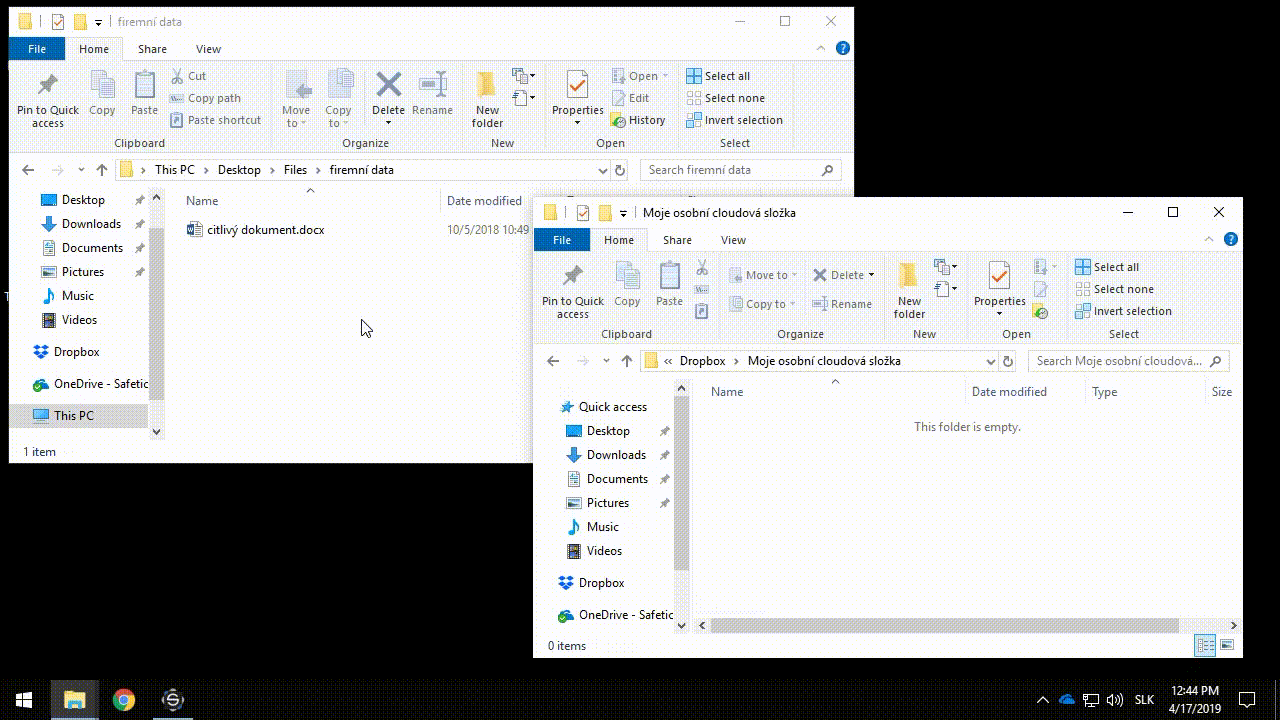Switch to large icons view in Dropbox window
1280x720 pixels.
click(1227, 646)
